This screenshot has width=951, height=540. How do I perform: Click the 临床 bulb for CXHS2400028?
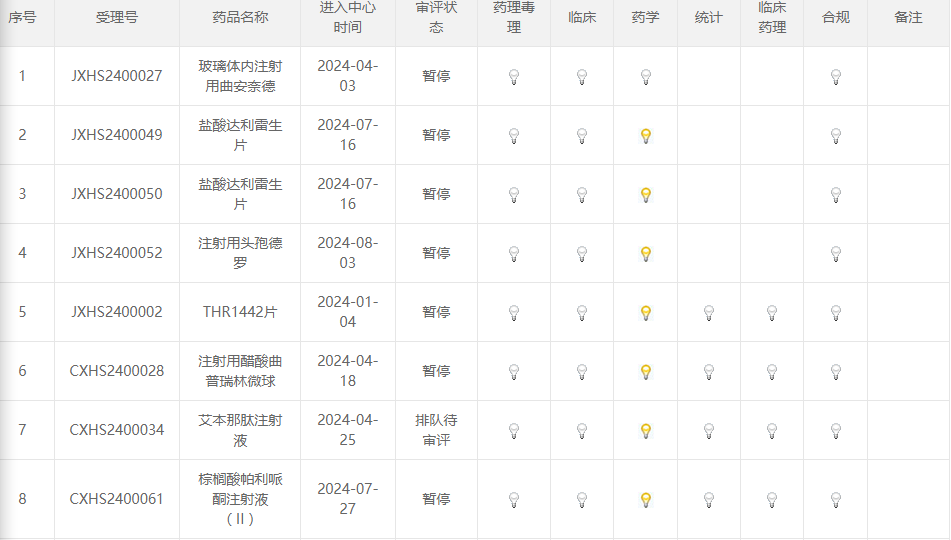[x=582, y=371]
